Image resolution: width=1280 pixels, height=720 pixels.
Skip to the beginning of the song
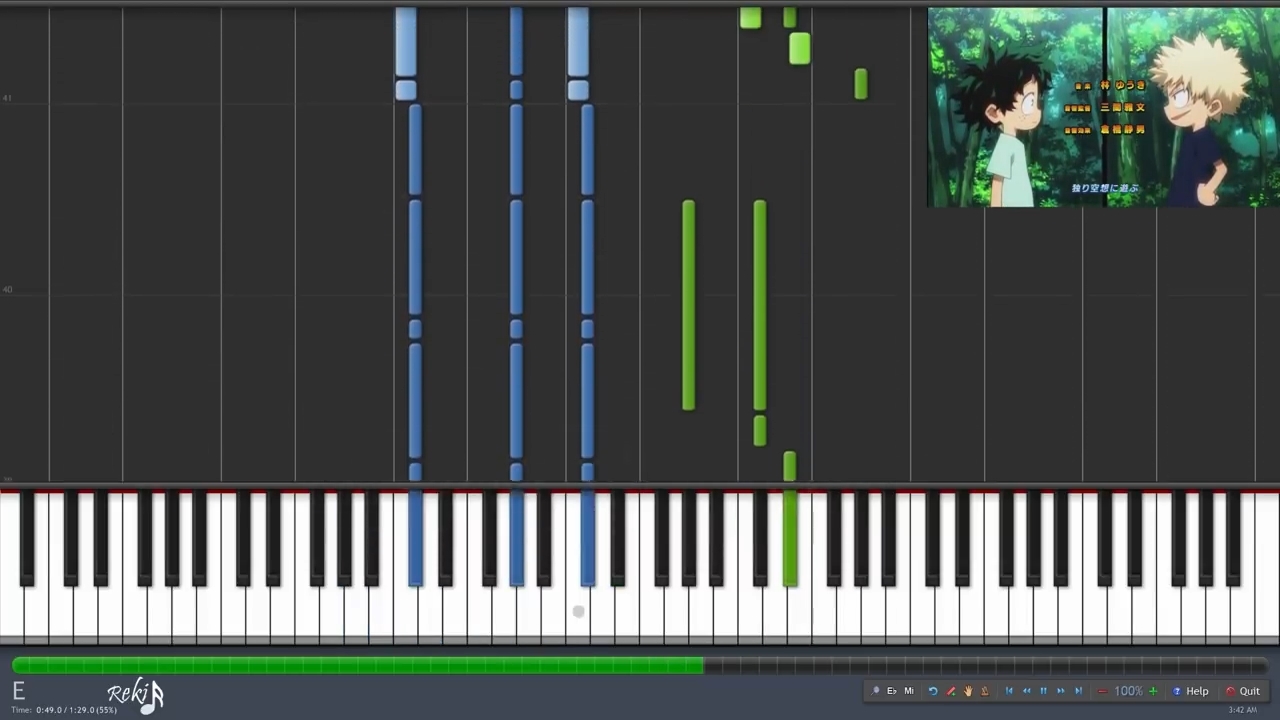(1009, 691)
